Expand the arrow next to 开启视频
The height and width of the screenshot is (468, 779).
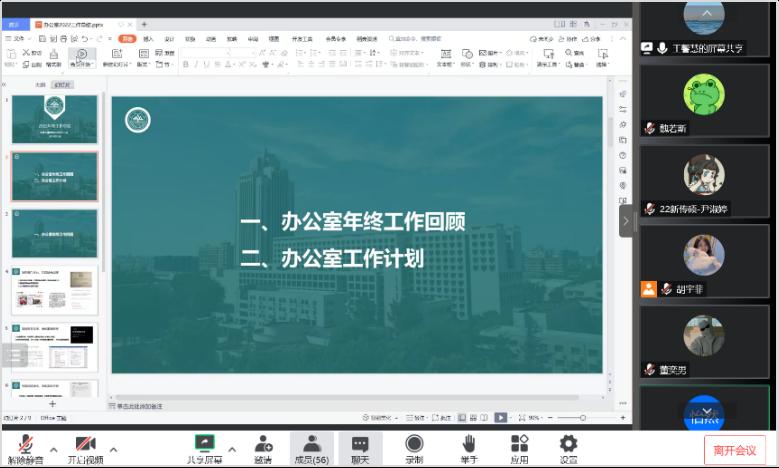(113, 447)
